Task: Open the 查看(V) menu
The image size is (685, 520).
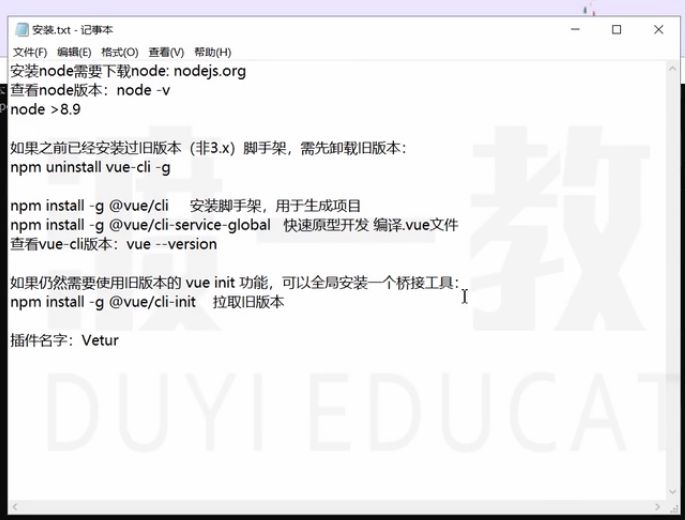Action: (166, 52)
